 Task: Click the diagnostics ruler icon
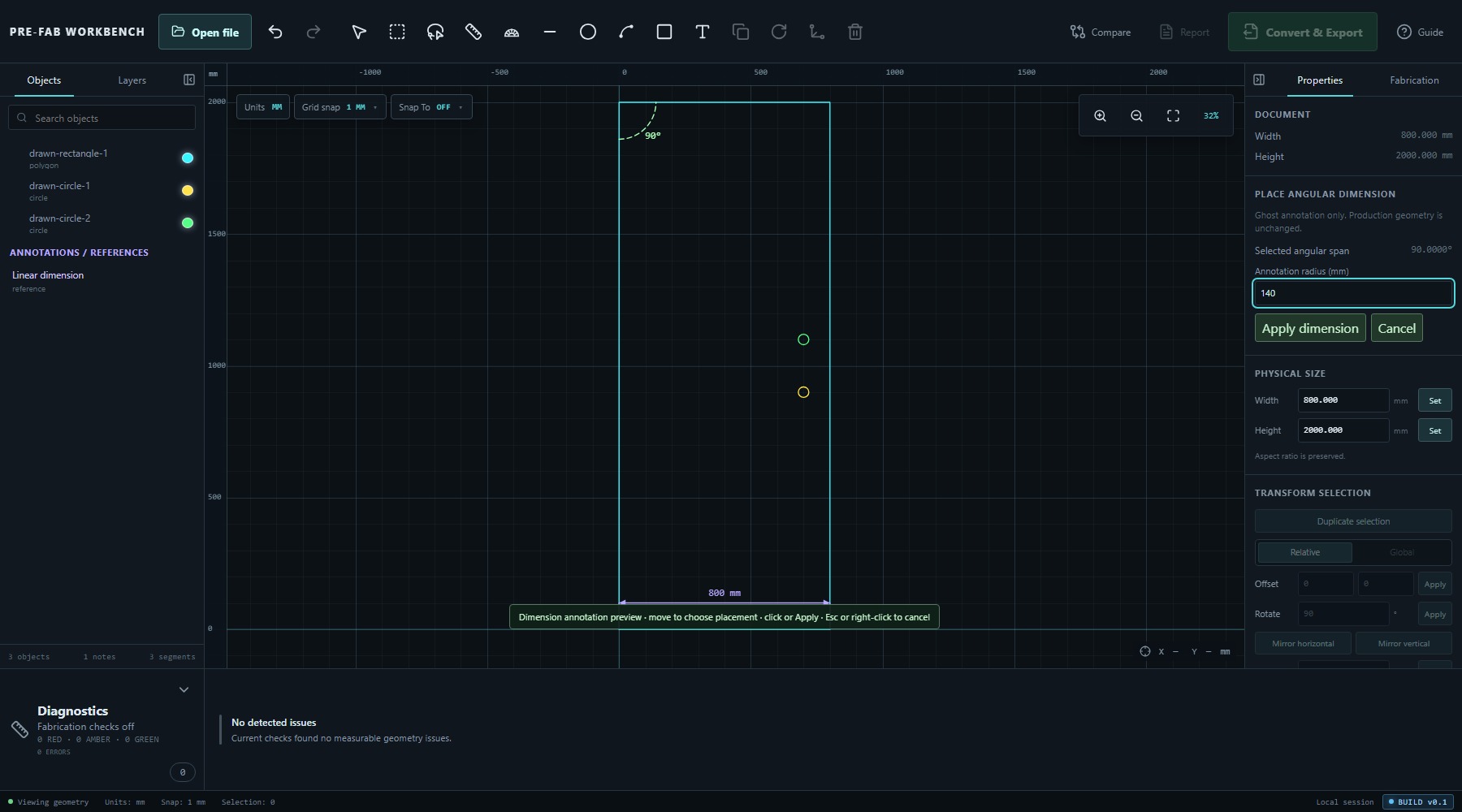19,728
